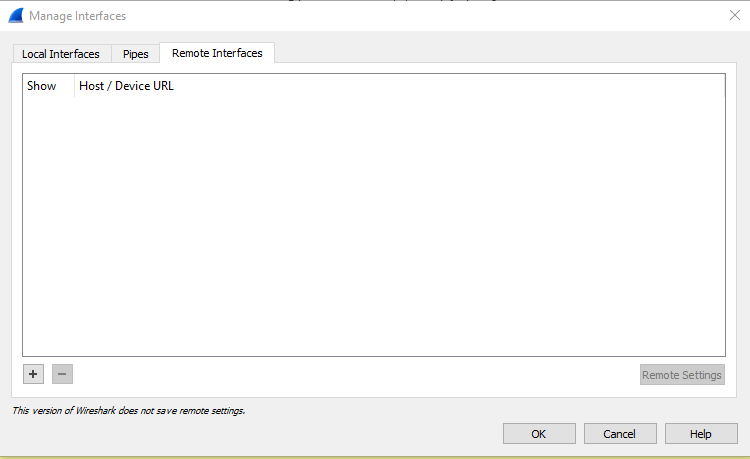Click the Host / Device URL header

pos(126,86)
